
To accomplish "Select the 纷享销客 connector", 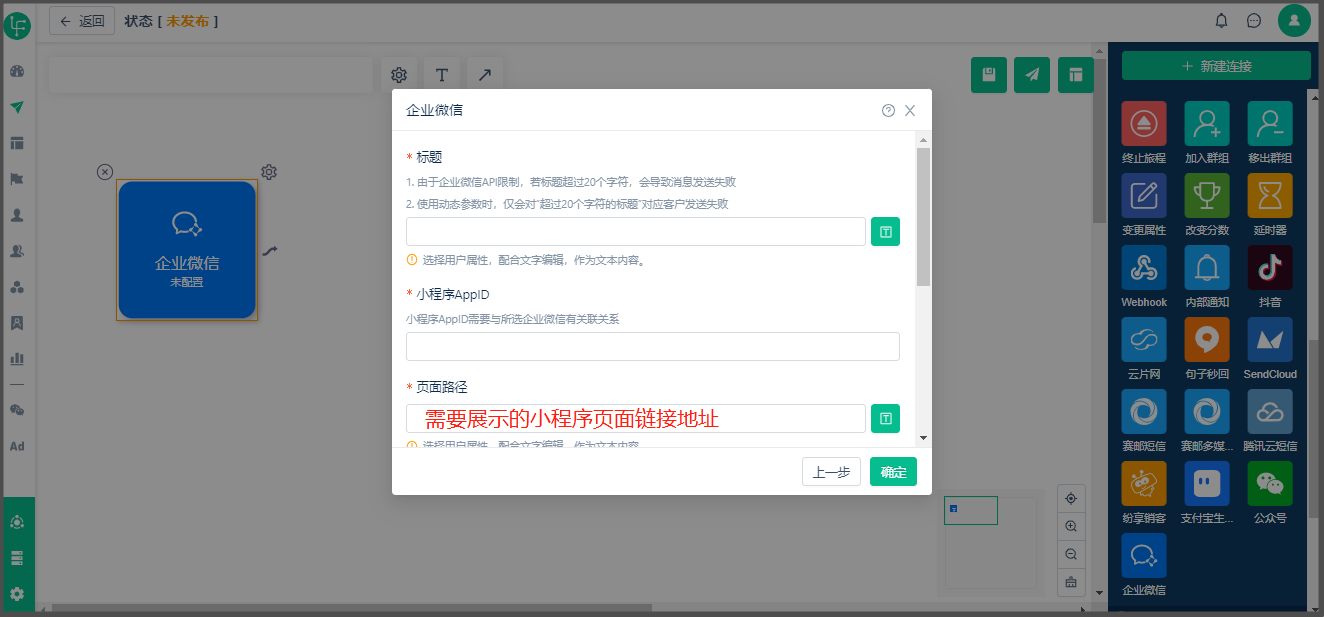I will 1144,484.
